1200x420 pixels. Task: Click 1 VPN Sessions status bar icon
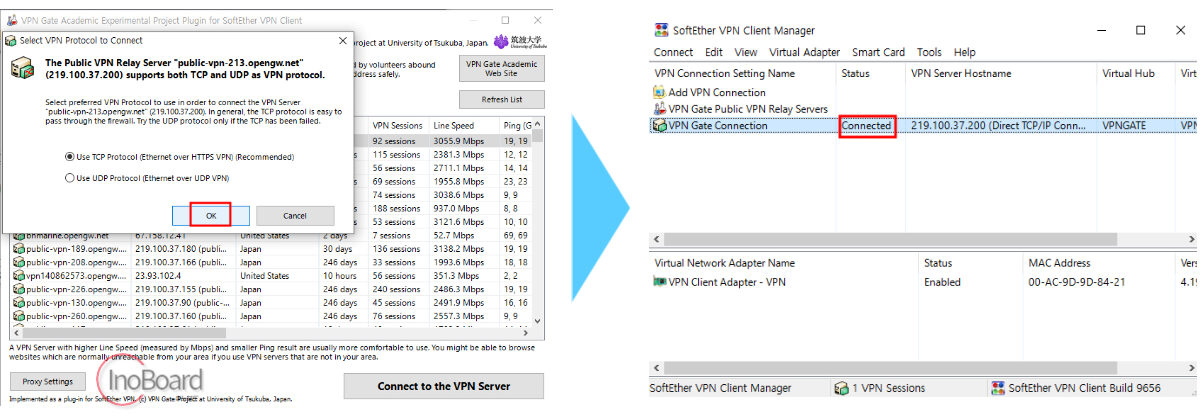click(840, 388)
